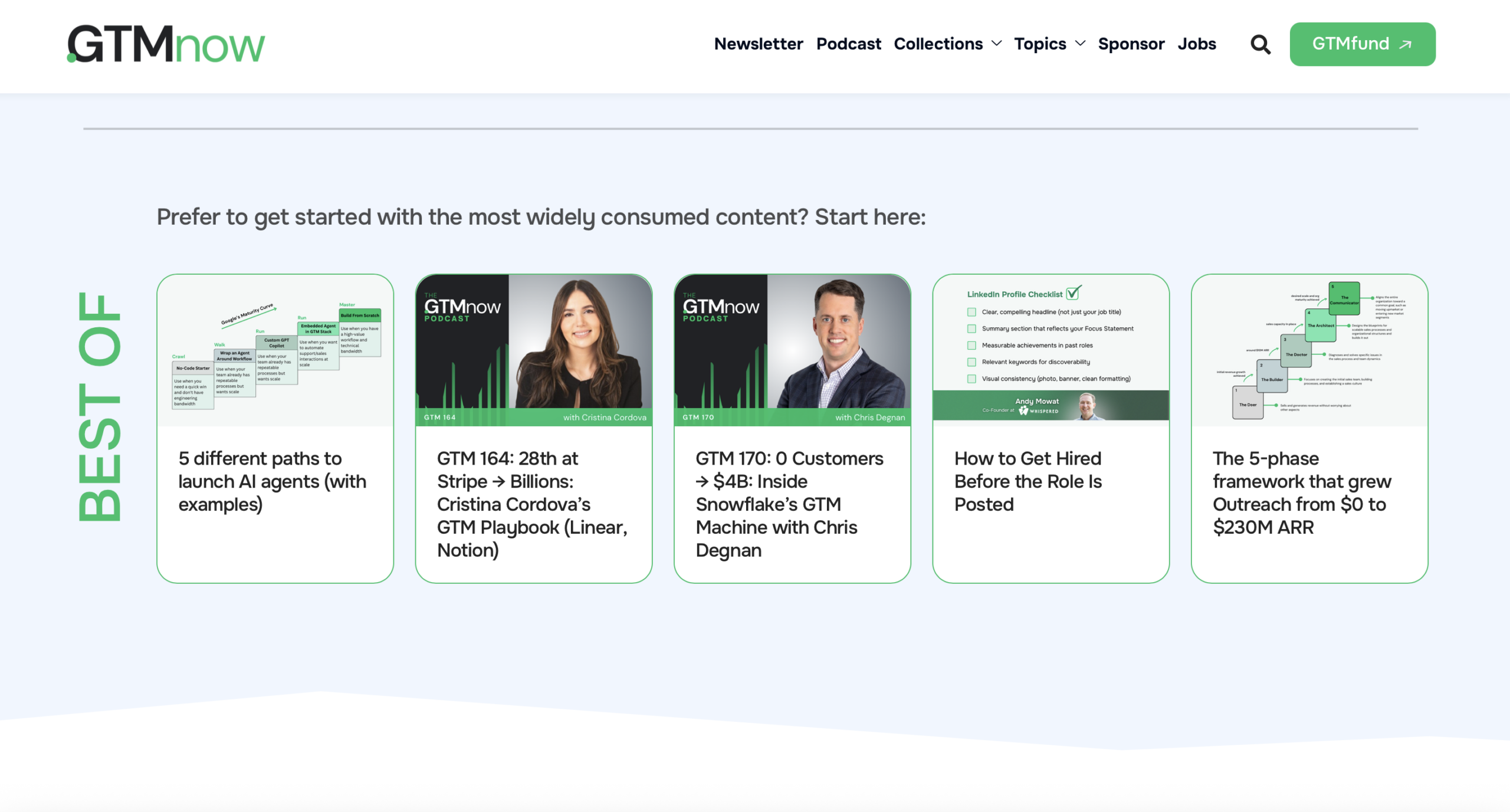Open the Newsletter page
This screenshot has width=1510, height=812.
pos(758,44)
